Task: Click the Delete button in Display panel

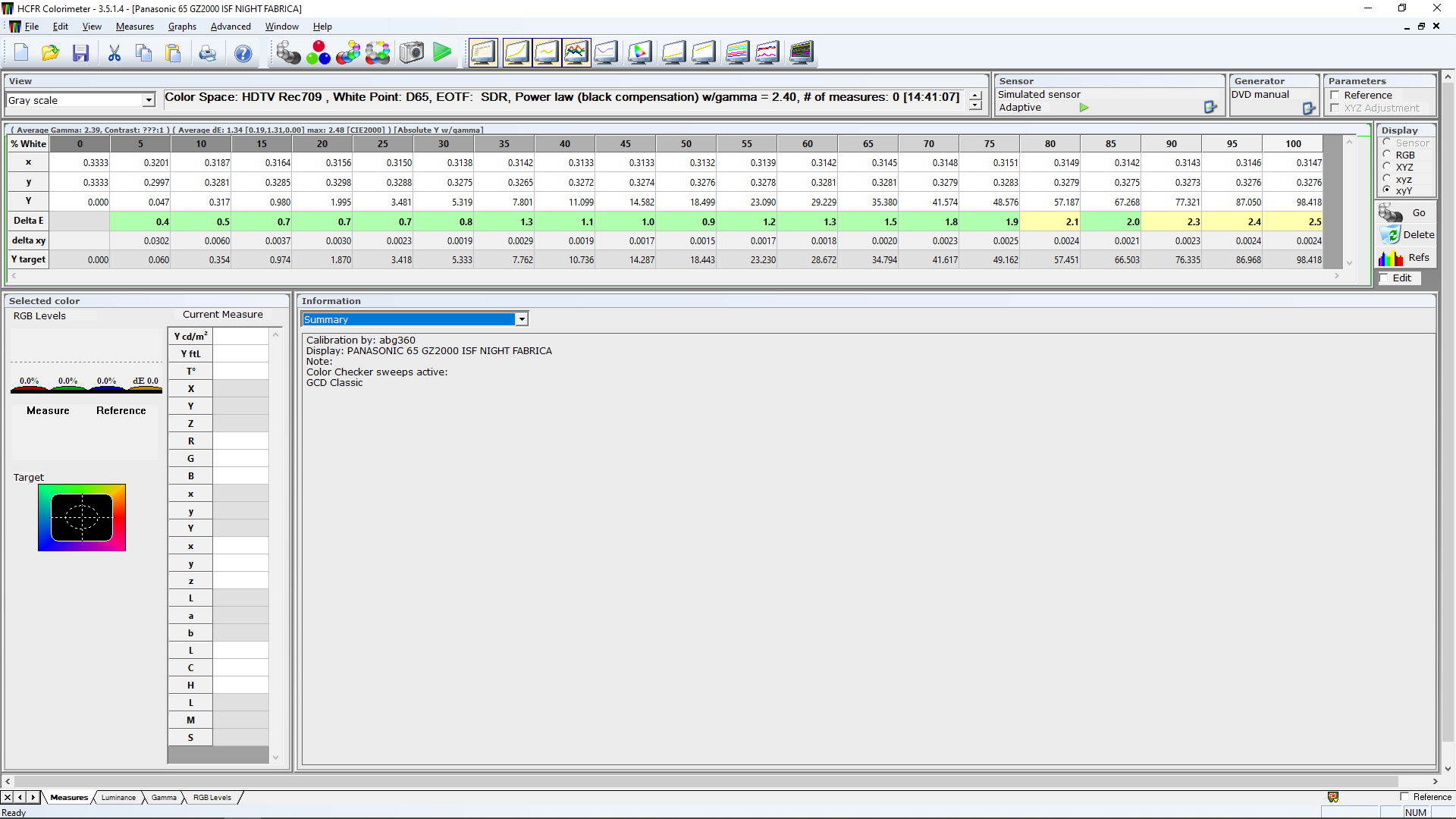Action: pyautogui.click(x=1407, y=235)
